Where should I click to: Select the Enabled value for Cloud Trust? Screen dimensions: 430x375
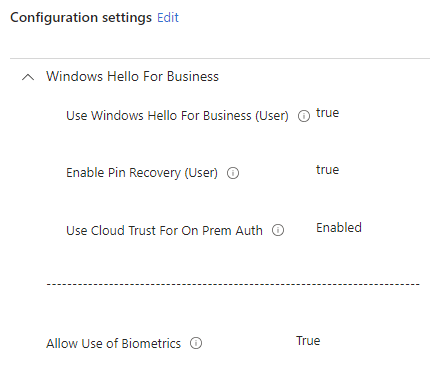pyautogui.click(x=339, y=228)
